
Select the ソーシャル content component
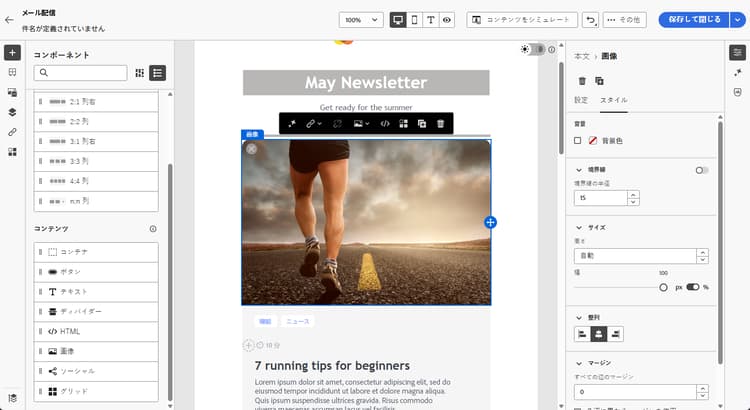tap(96, 371)
